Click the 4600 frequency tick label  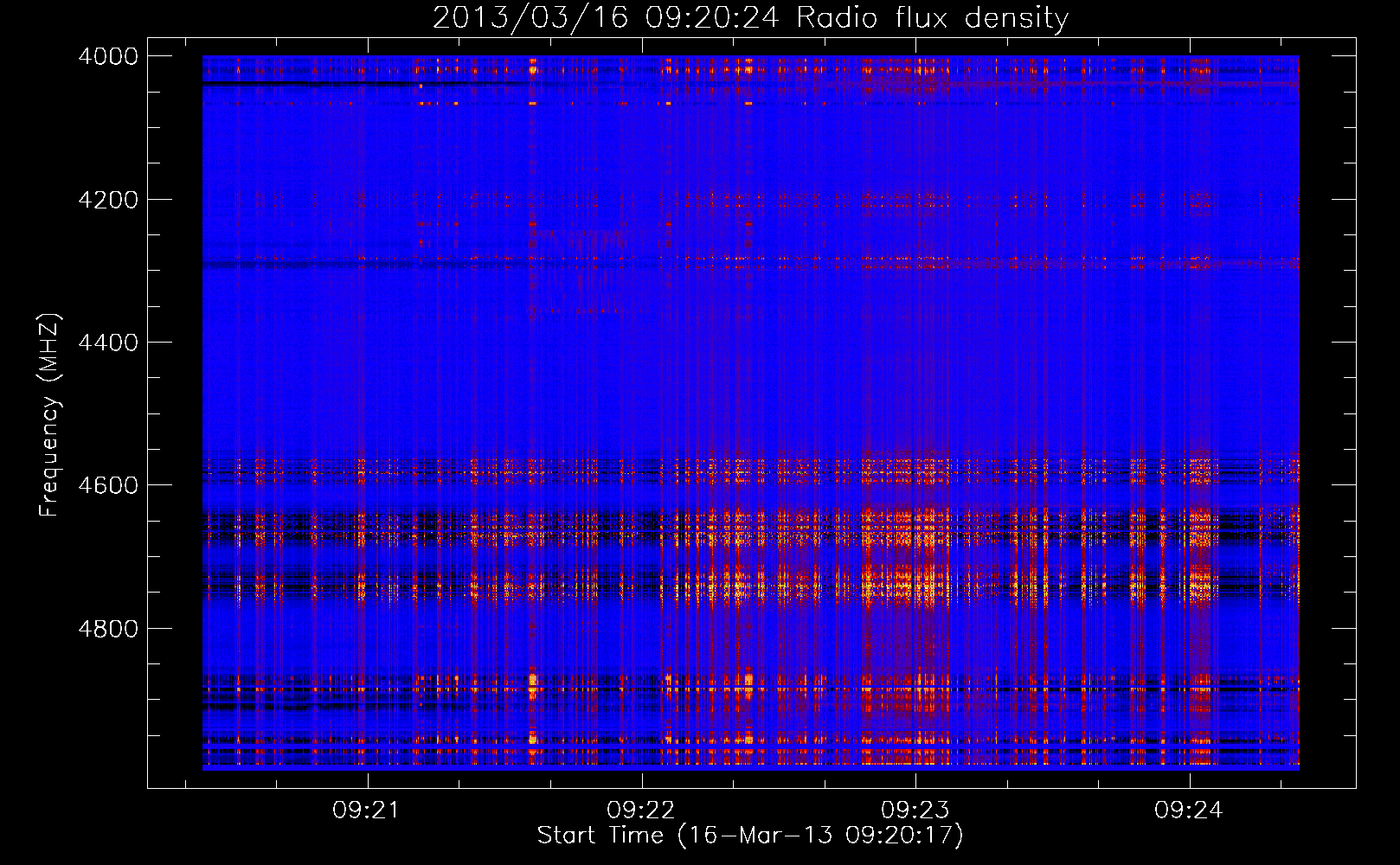pyautogui.click(x=108, y=485)
